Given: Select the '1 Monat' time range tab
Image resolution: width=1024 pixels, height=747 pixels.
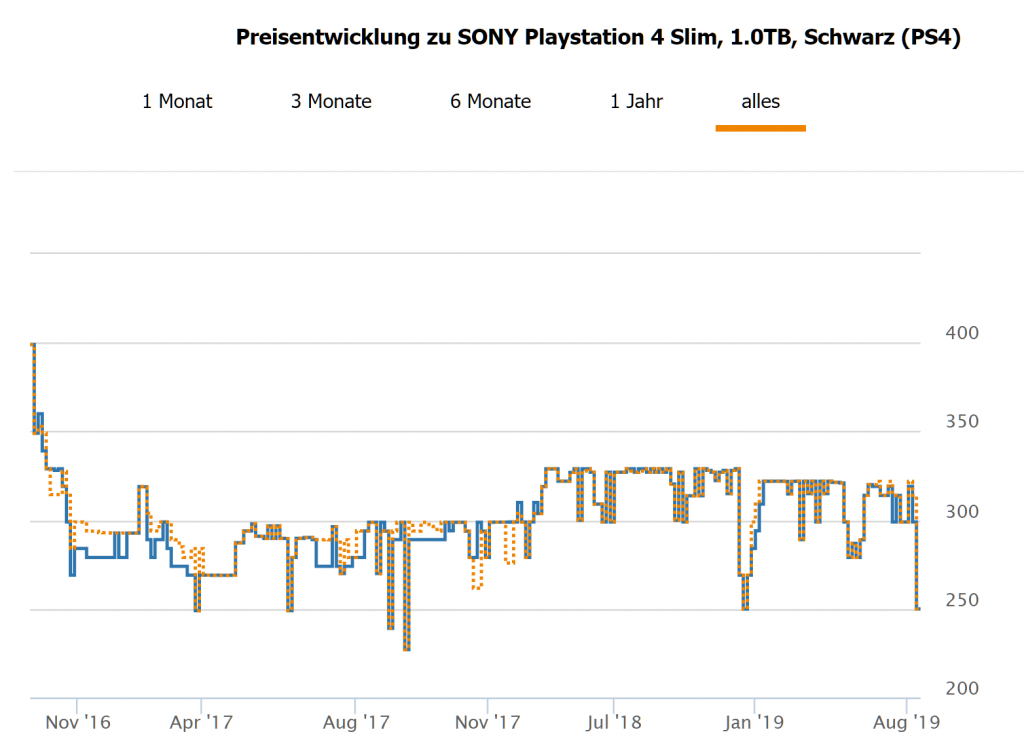Looking at the screenshot, I should [177, 101].
